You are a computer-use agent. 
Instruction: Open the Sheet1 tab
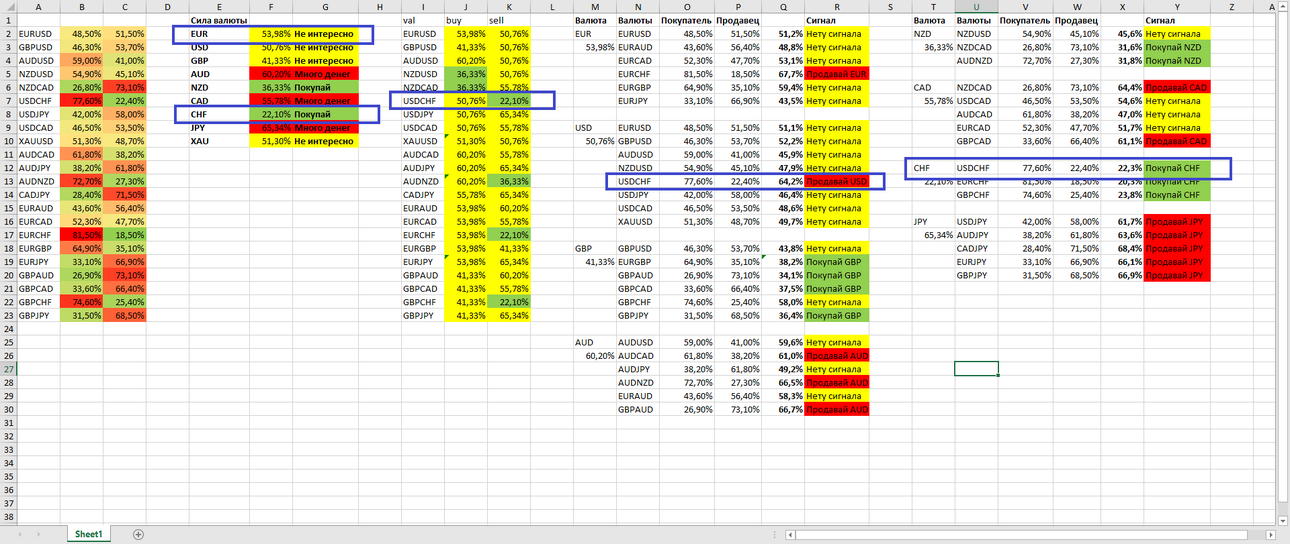click(x=88, y=535)
